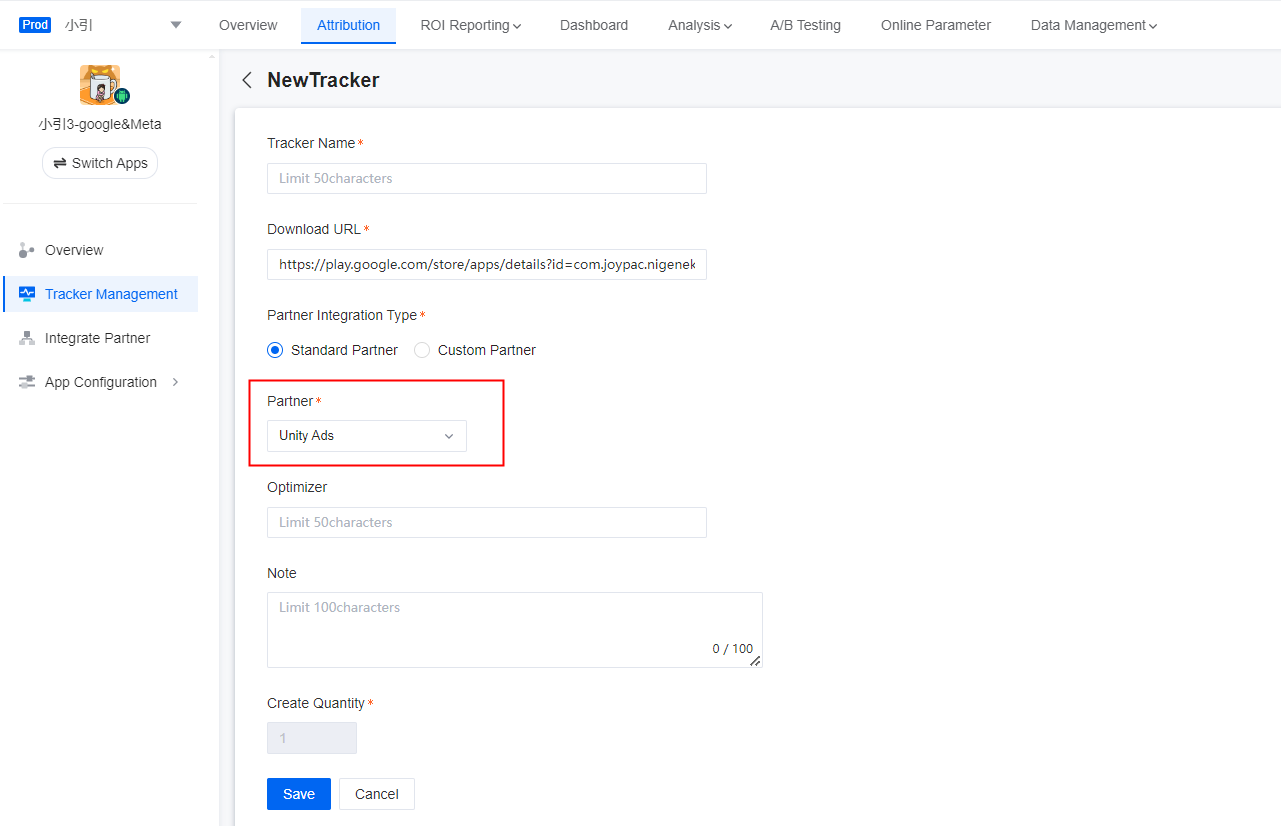Click the Prod environment badge
Viewport: 1281px width, 826px height.
click(x=35, y=24)
